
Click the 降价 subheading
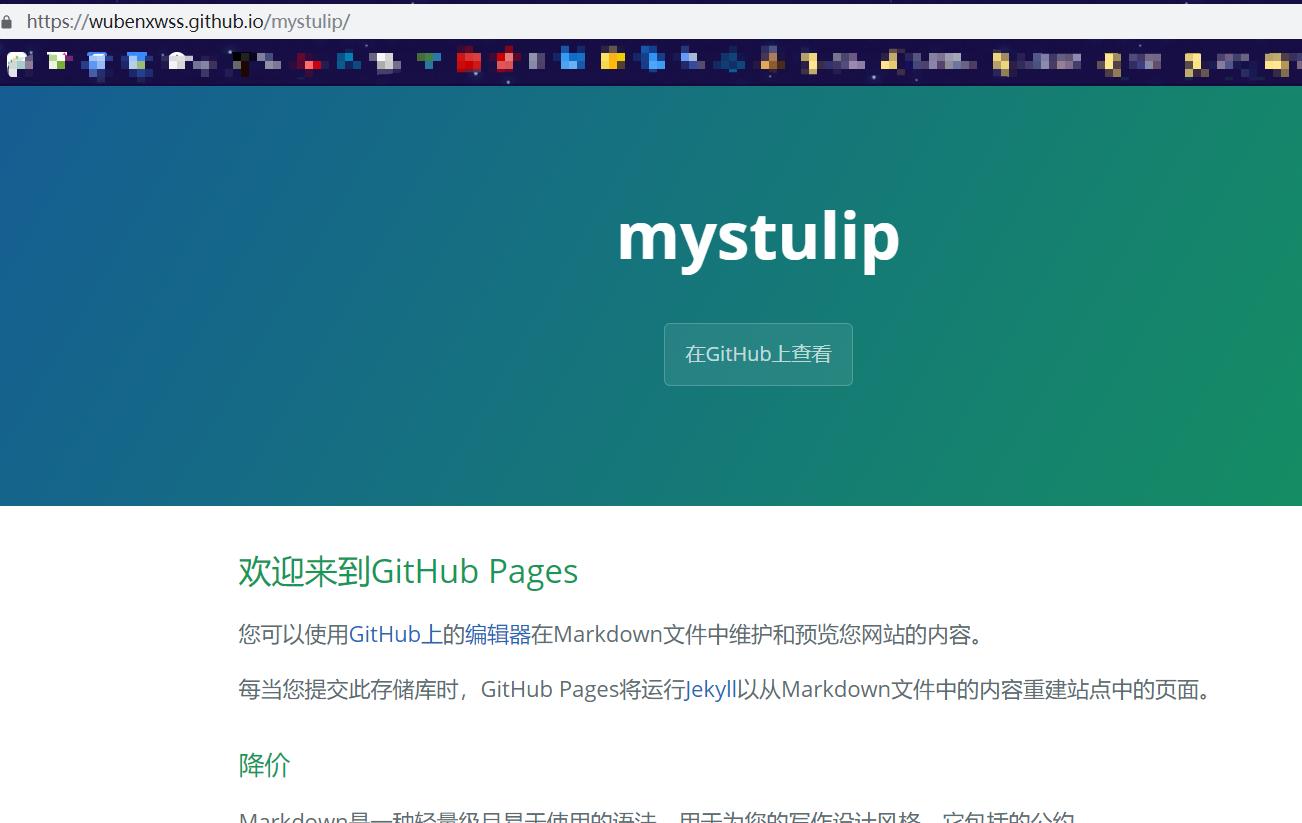264,765
